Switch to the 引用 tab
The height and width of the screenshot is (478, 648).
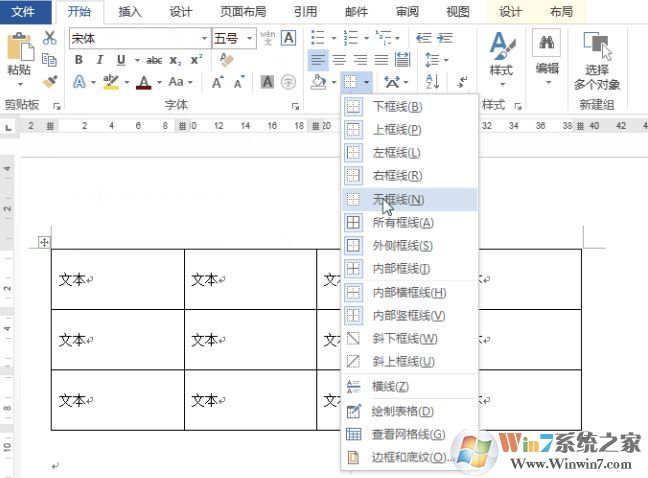(x=305, y=12)
